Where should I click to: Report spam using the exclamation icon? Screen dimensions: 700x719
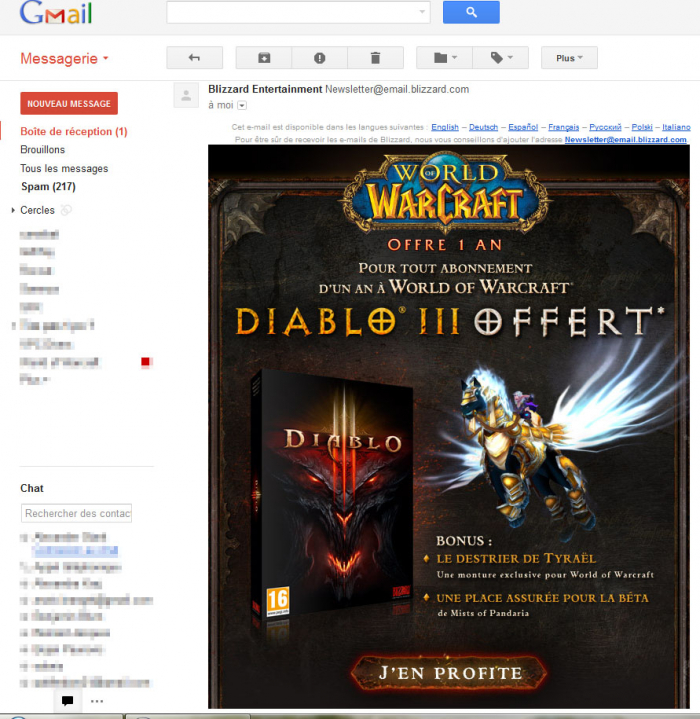319,58
